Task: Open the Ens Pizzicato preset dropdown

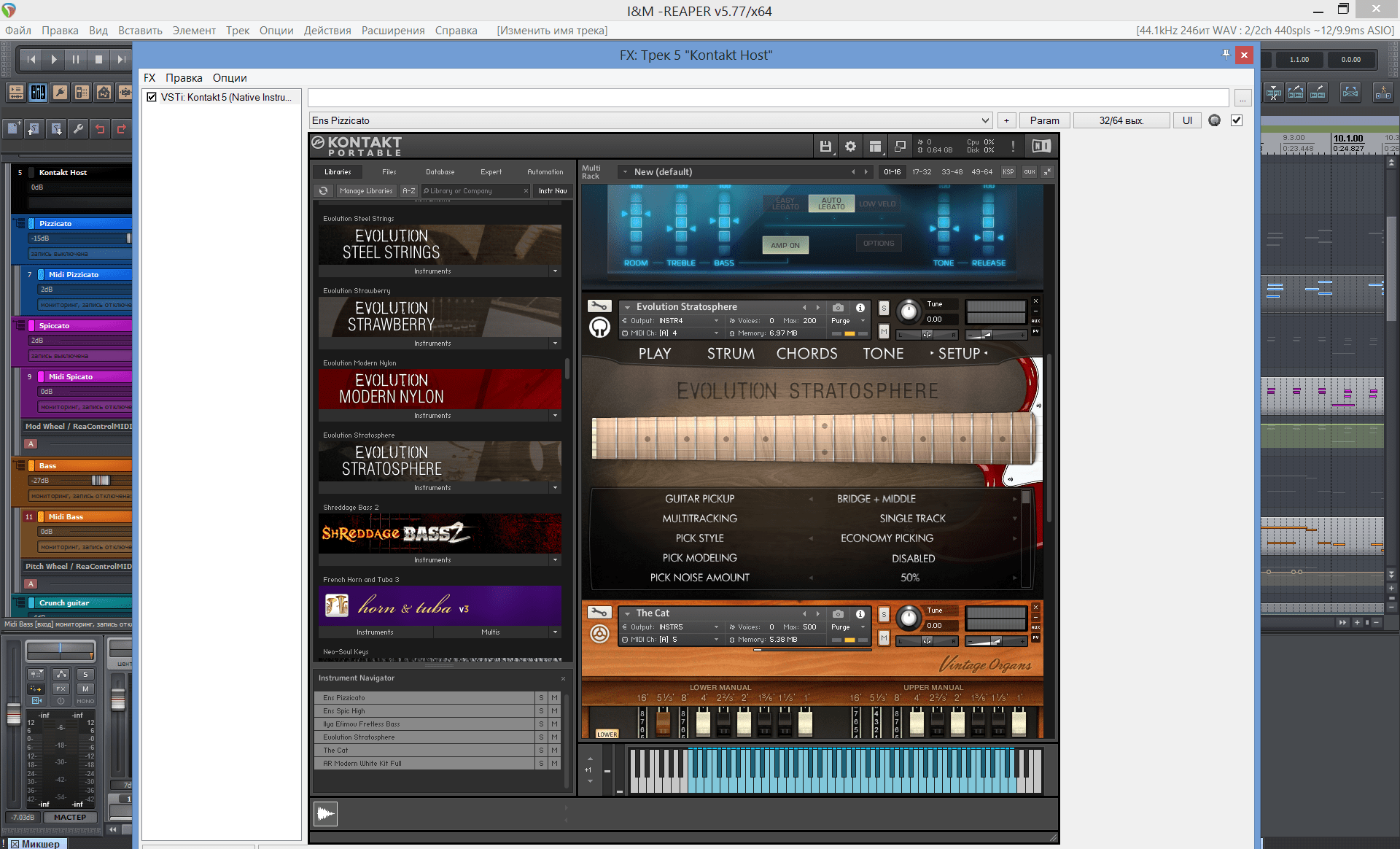Action: (x=650, y=120)
